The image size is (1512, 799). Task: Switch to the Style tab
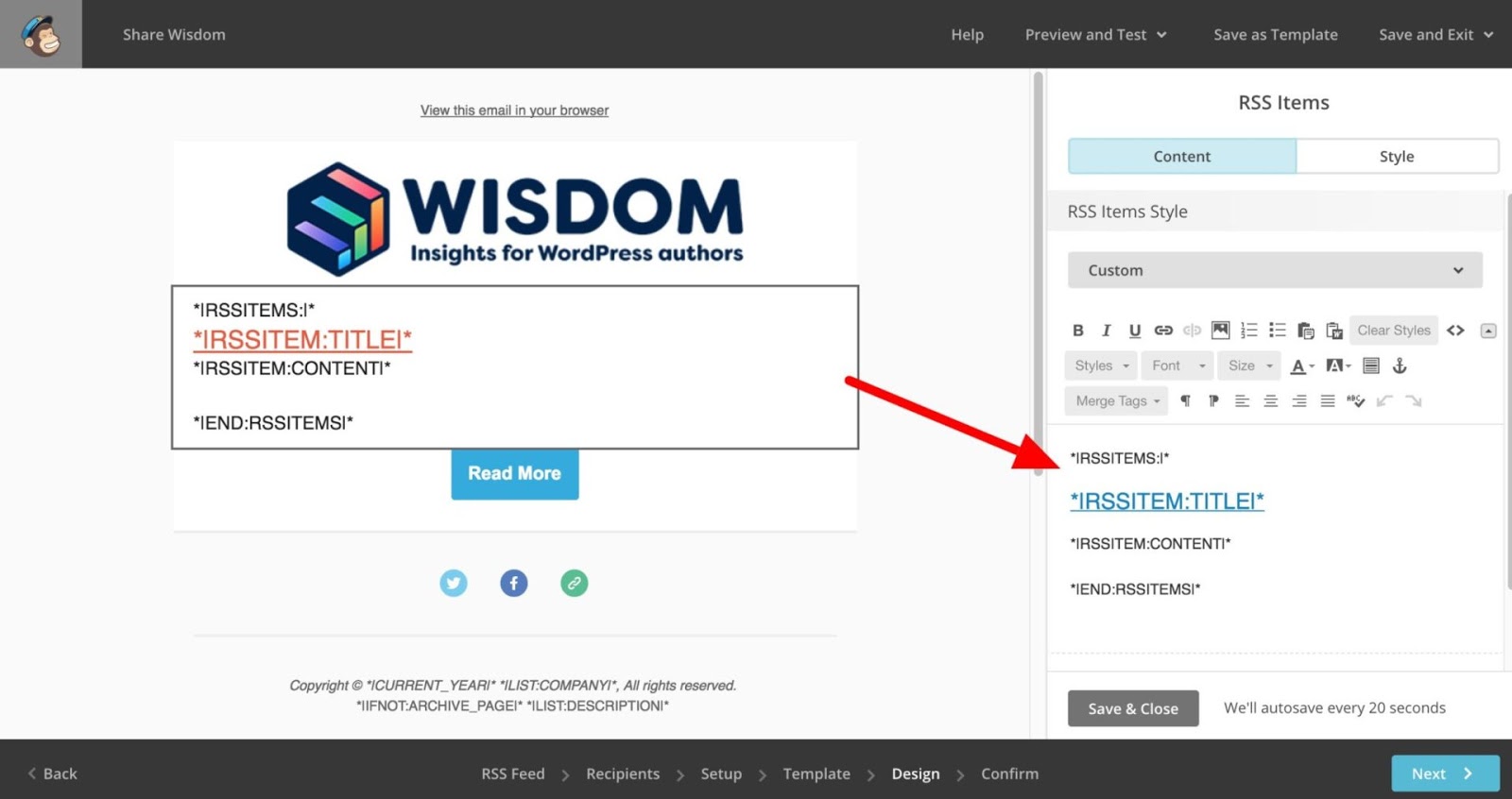(1397, 157)
